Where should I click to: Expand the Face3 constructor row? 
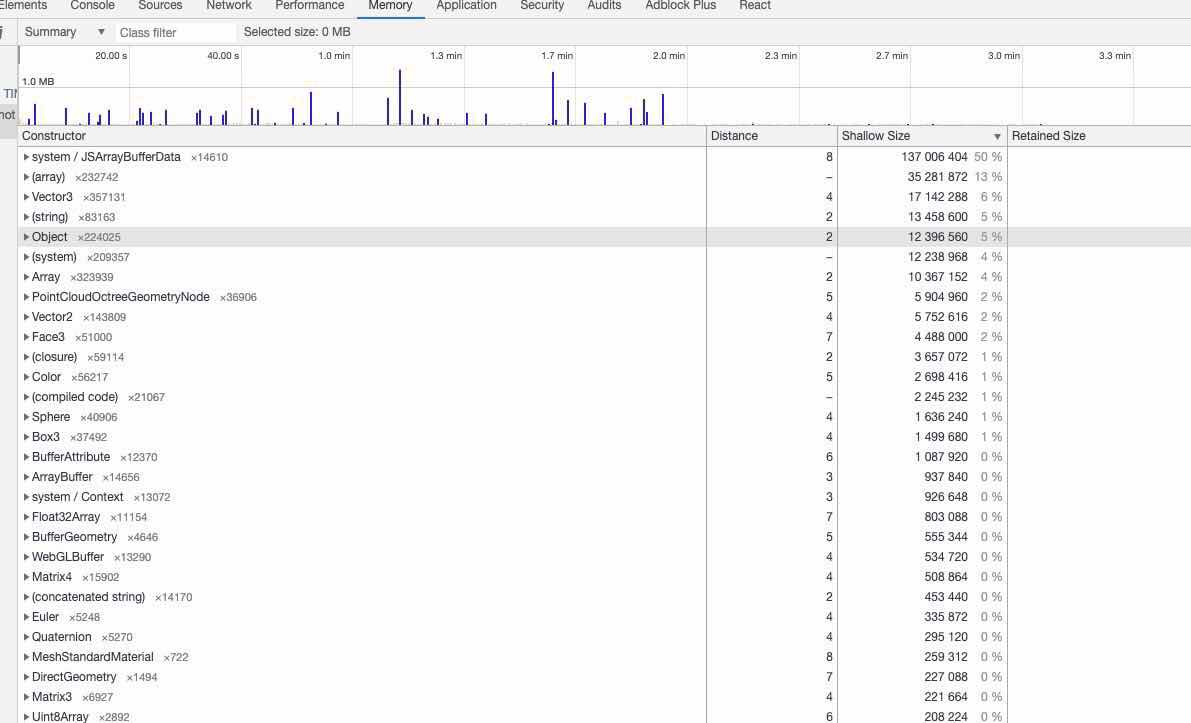pos(26,337)
